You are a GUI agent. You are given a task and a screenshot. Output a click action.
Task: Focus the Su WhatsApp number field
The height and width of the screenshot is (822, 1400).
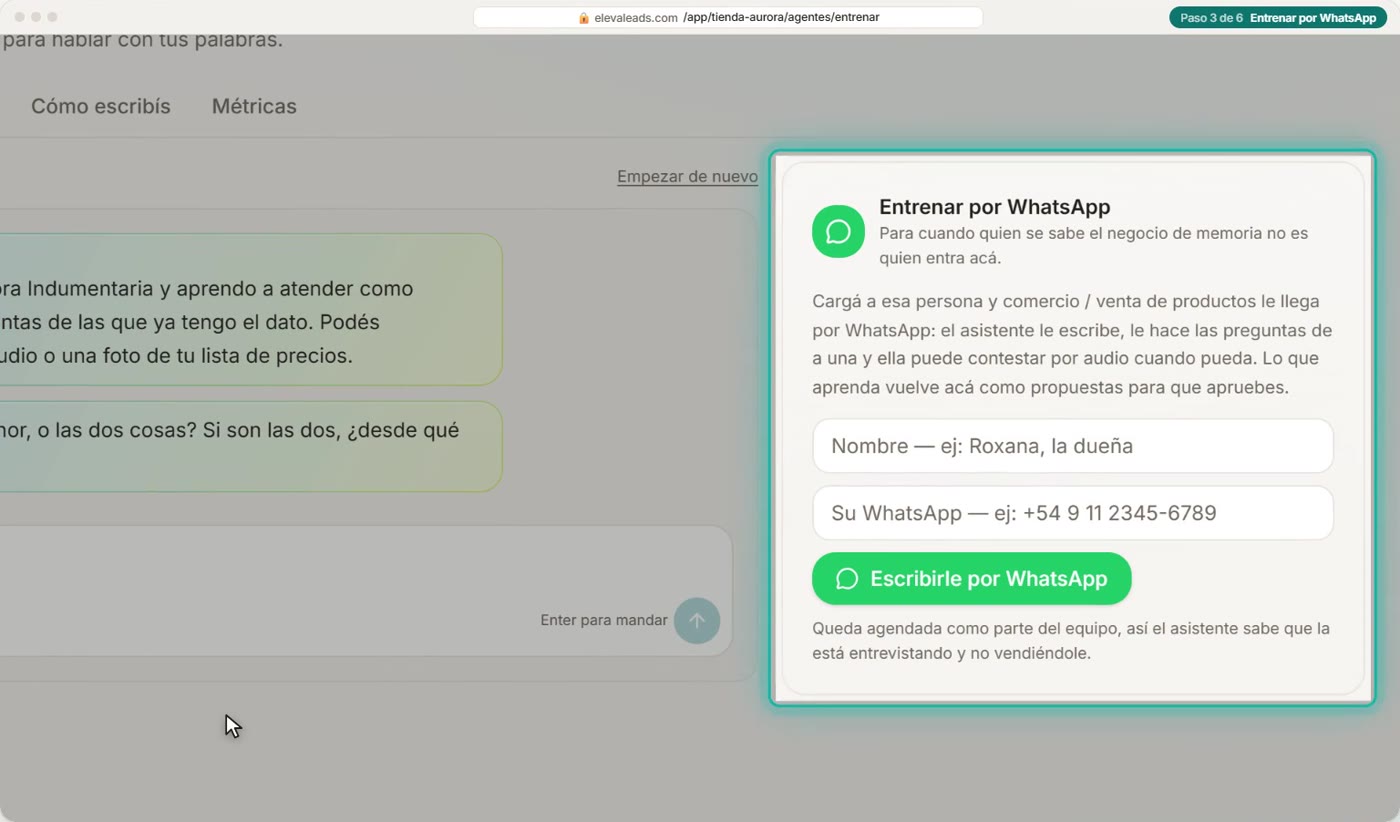[x=1073, y=513]
